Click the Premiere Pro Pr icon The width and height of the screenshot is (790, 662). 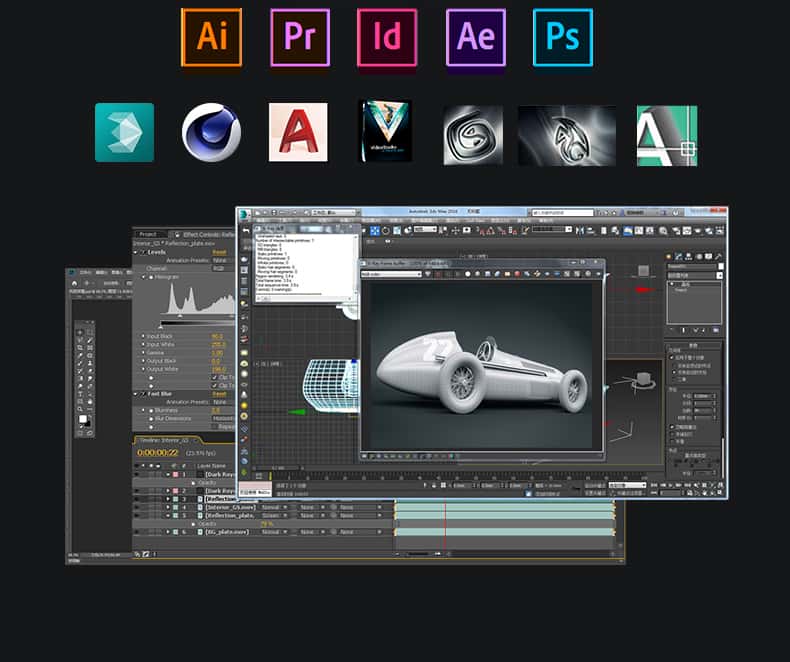pos(299,37)
